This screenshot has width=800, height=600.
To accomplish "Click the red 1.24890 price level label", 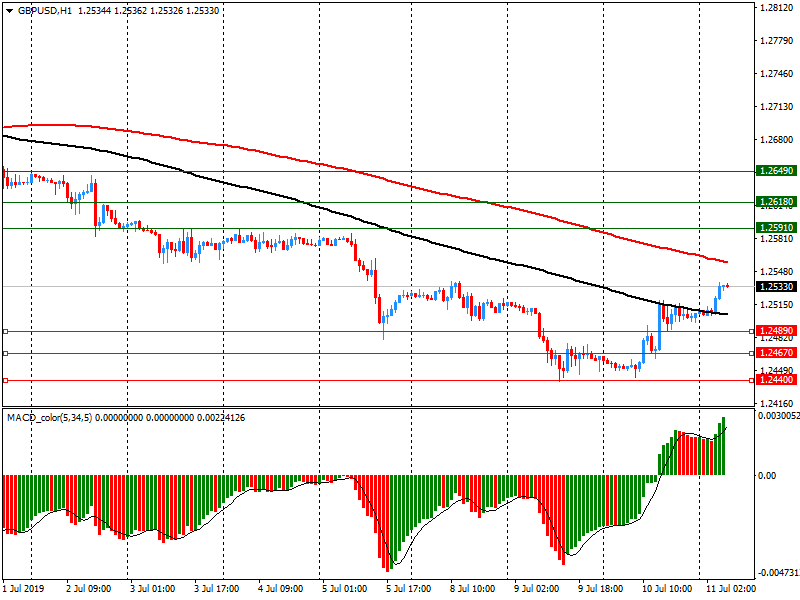I will [777, 331].
